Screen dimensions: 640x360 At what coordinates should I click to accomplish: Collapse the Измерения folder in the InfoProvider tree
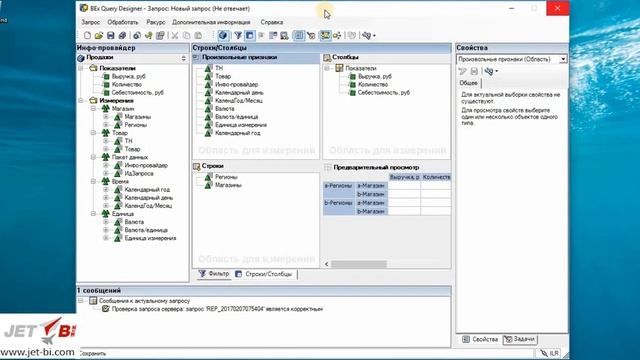tap(81, 100)
